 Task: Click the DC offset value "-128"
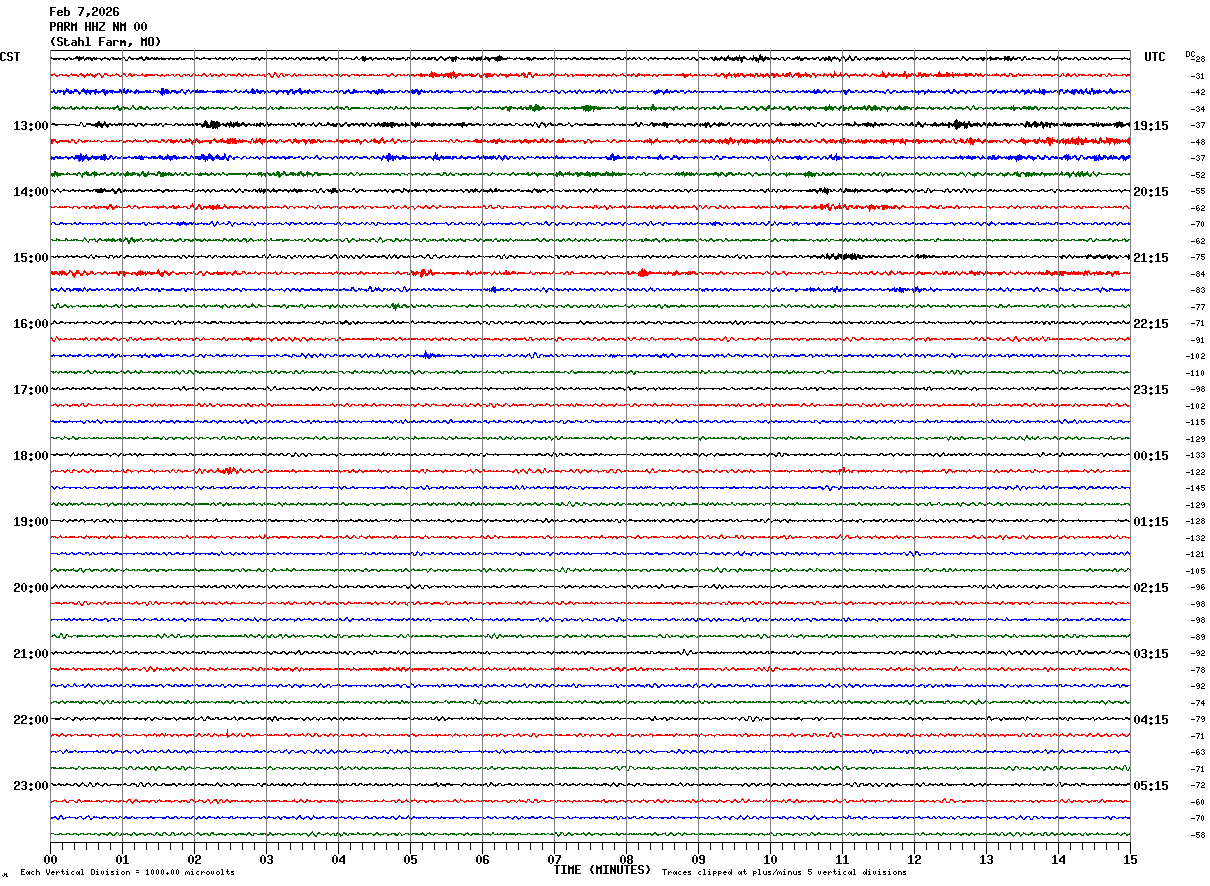pyautogui.click(x=1195, y=521)
